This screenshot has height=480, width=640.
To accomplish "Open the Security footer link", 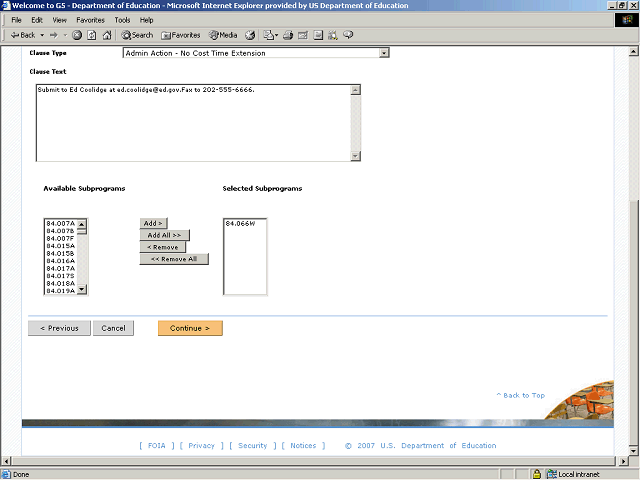I will (x=253, y=446).
